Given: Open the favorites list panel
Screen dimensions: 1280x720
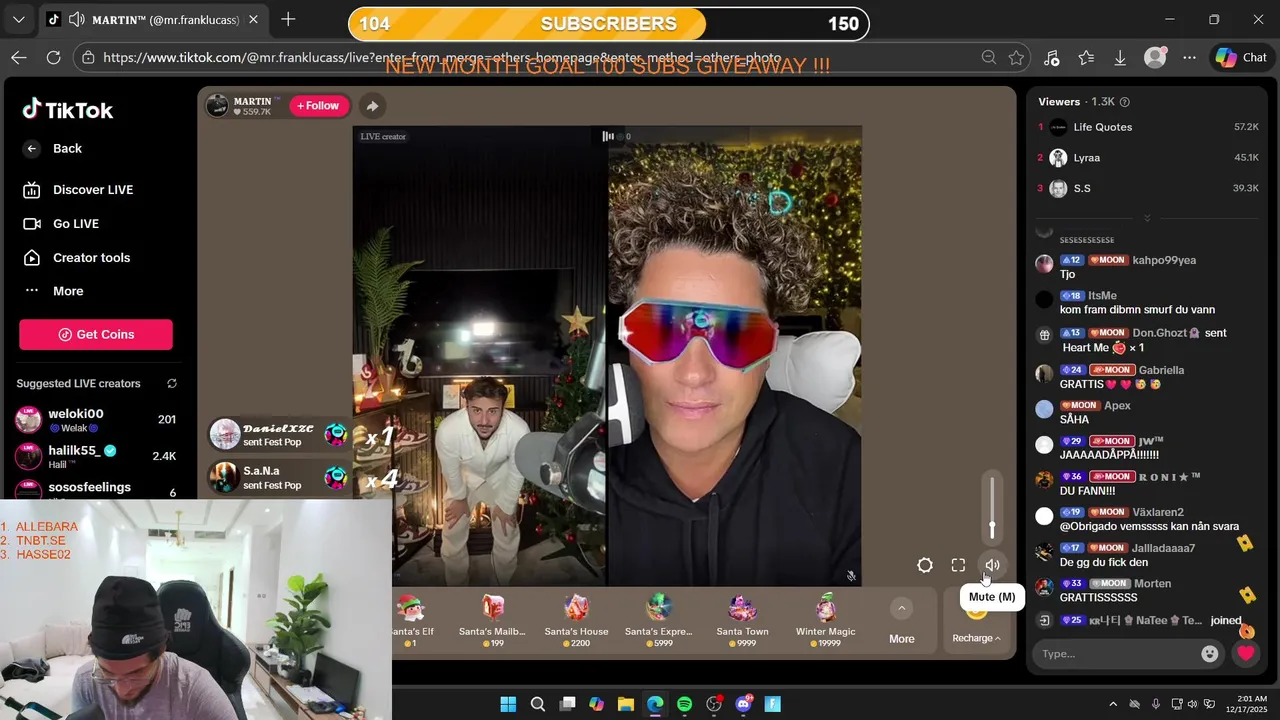Looking at the screenshot, I should (1086, 58).
